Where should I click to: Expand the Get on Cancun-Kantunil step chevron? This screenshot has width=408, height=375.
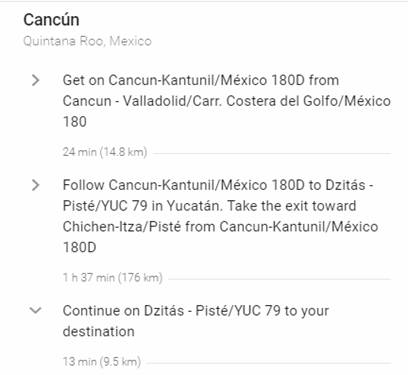click(x=35, y=80)
